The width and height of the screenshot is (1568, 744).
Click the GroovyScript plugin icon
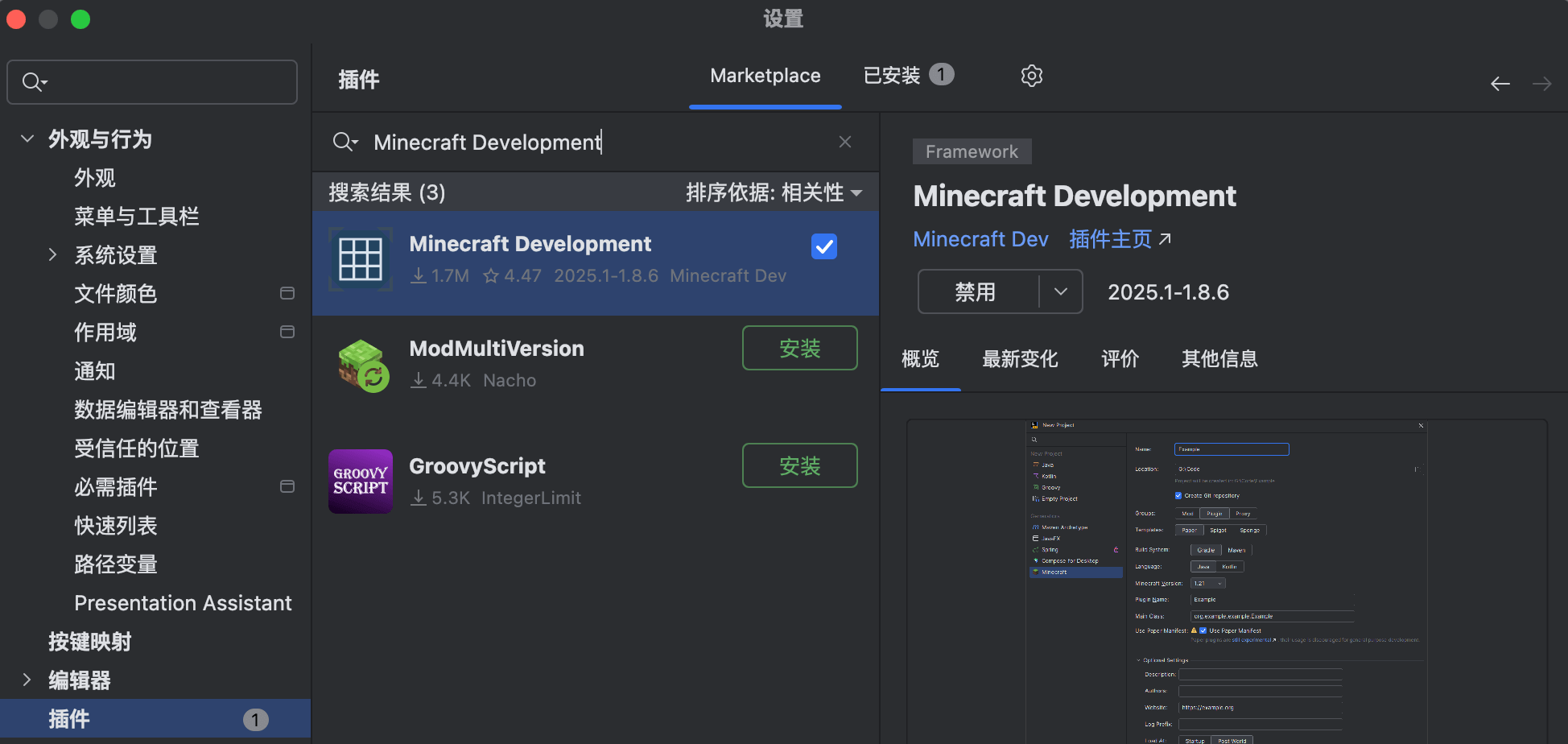click(361, 482)
